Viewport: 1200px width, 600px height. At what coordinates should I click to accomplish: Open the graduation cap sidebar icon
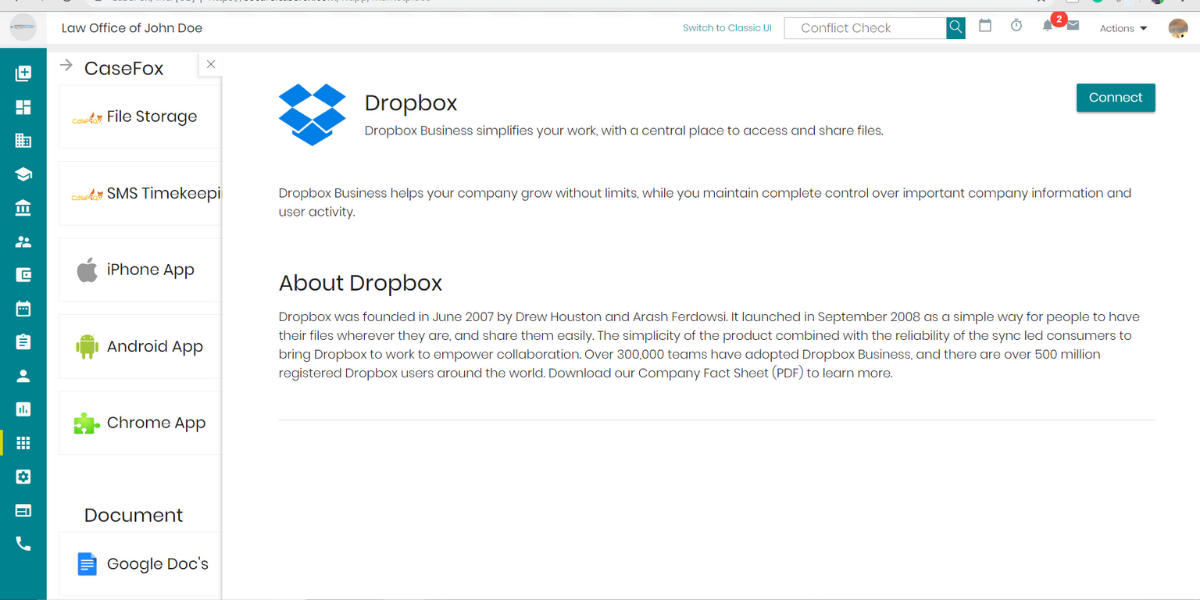tap(23, 174)
